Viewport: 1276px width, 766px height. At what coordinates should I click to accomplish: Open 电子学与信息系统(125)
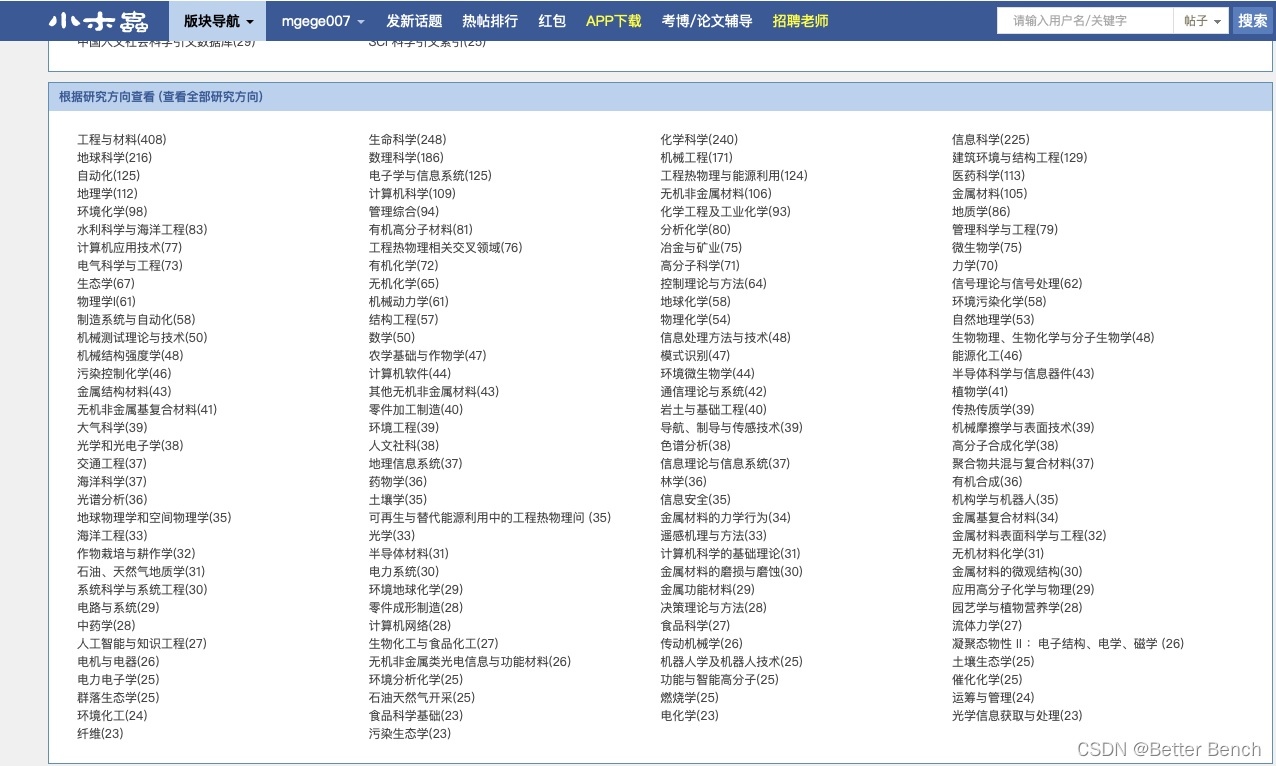click(x=430, y=176)
